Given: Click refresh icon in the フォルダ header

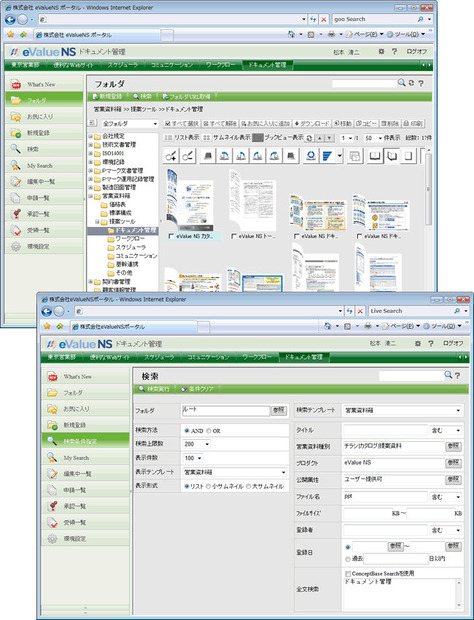Looking at the screenshot, I should pos(412,83).
